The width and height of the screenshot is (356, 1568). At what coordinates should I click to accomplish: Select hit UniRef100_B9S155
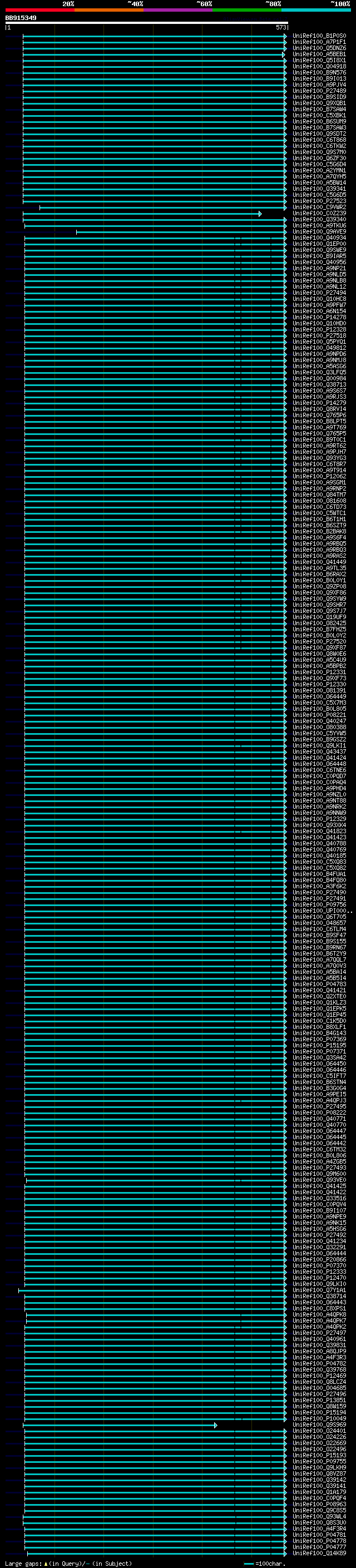pos(319,941)
